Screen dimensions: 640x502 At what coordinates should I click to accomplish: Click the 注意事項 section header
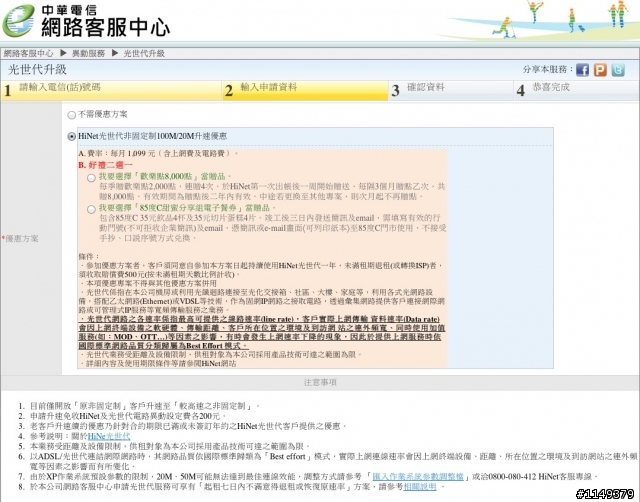[x=320, y=382]
